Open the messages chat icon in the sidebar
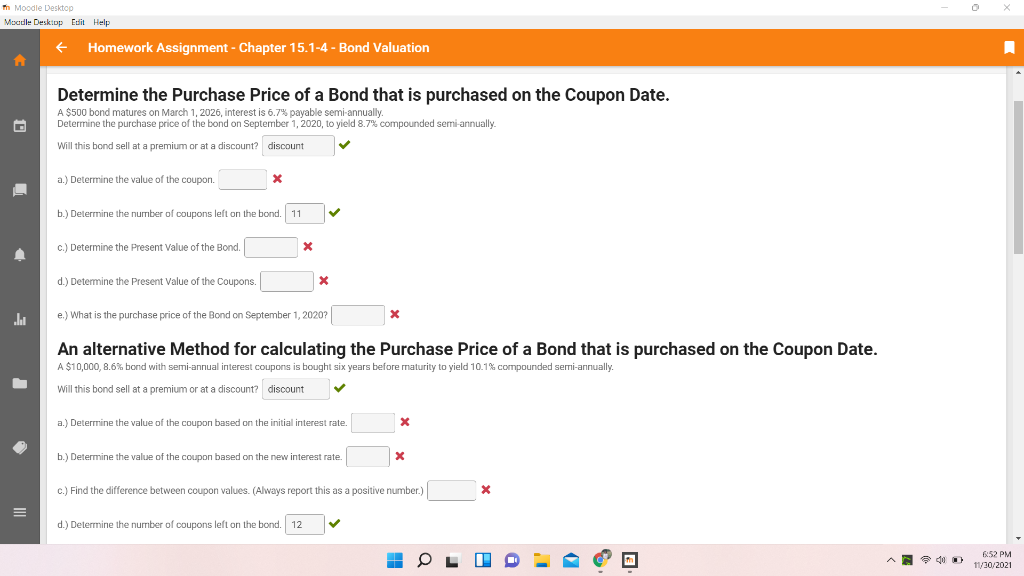1024x576 pixels. [20, 190]
